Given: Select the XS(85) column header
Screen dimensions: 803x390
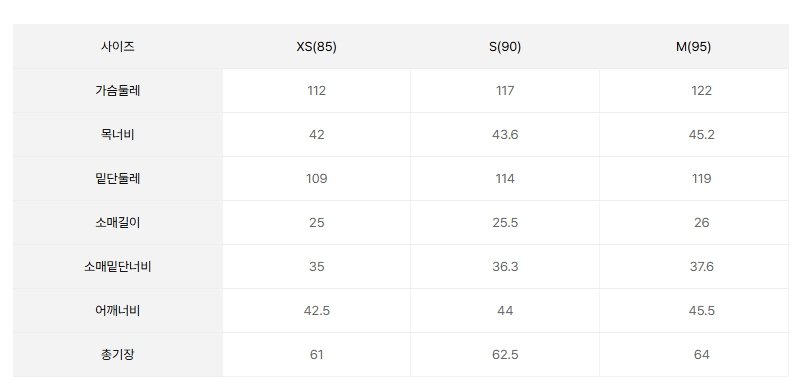Looking at the screenshot, I should (316, 47).
